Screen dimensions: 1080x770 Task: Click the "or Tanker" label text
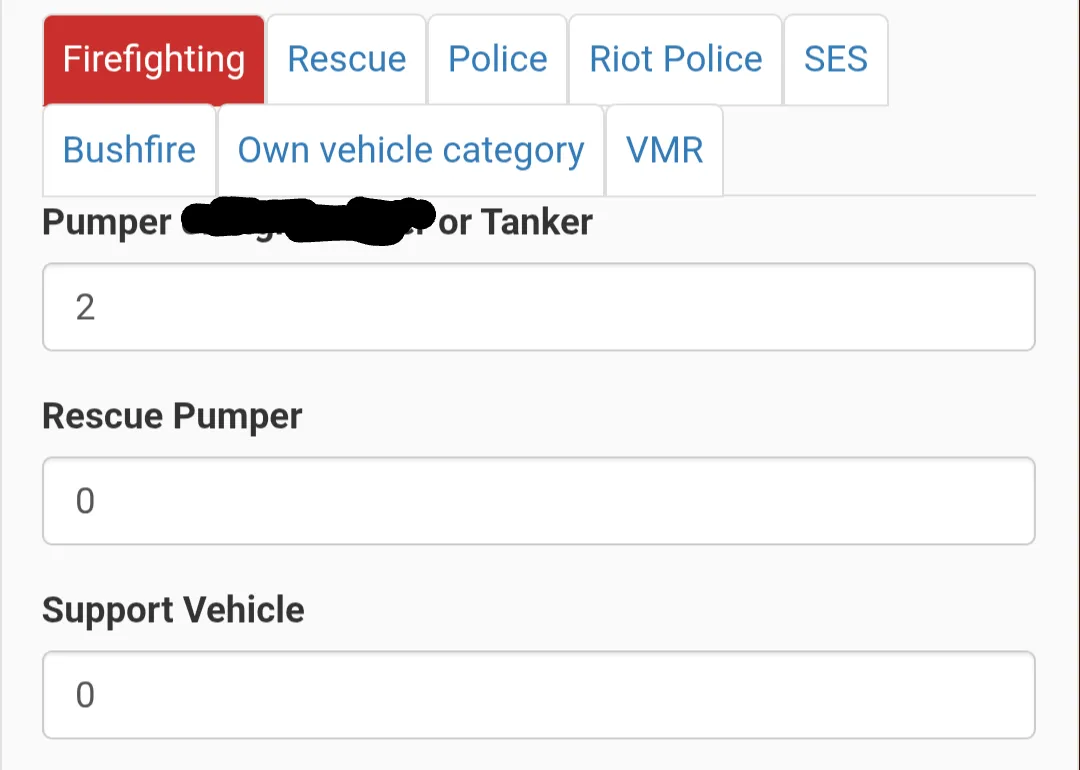point(515,222)
